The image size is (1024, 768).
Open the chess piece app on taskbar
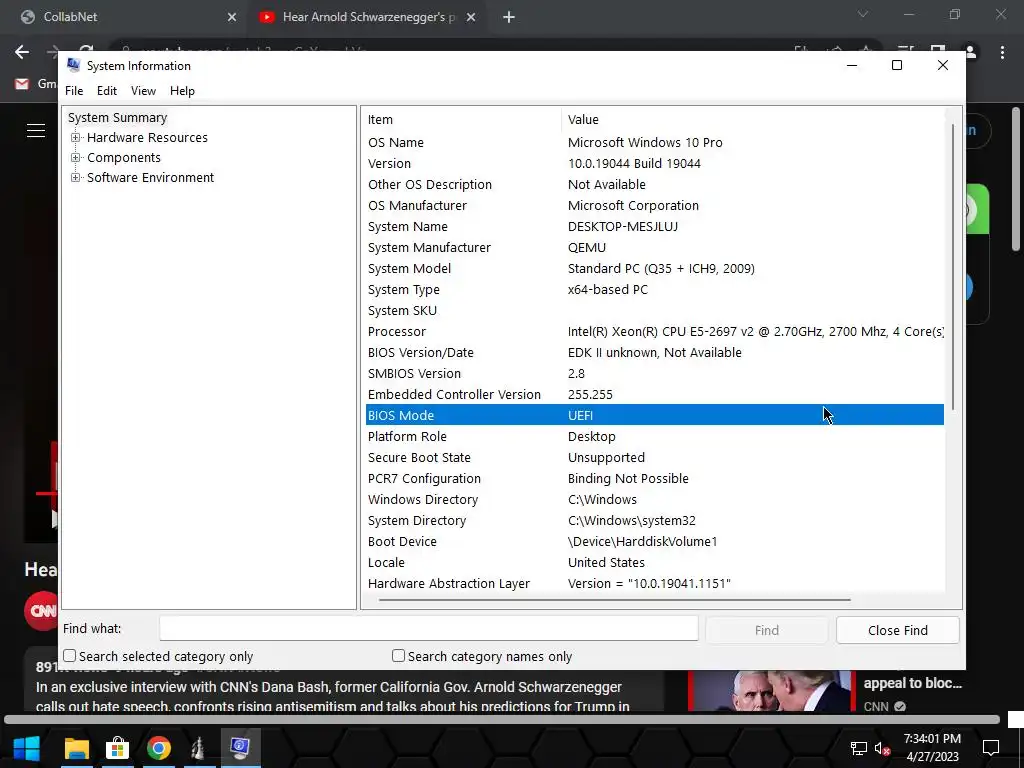click(199, 748)
